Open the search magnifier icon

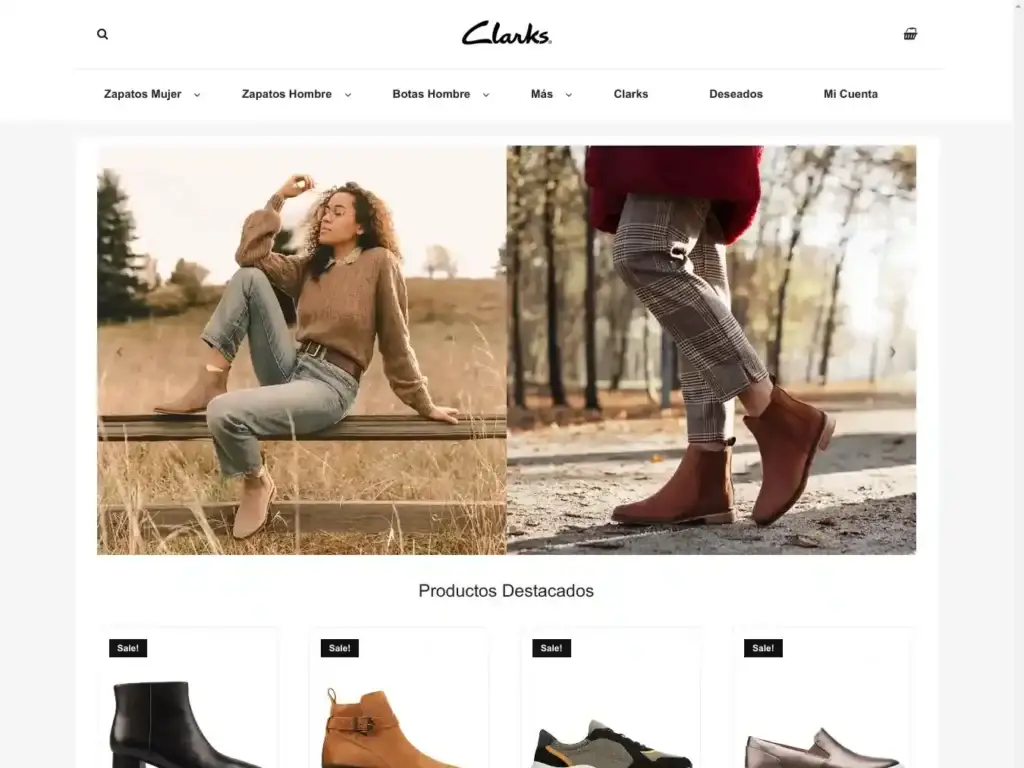[x=103, y=34]
